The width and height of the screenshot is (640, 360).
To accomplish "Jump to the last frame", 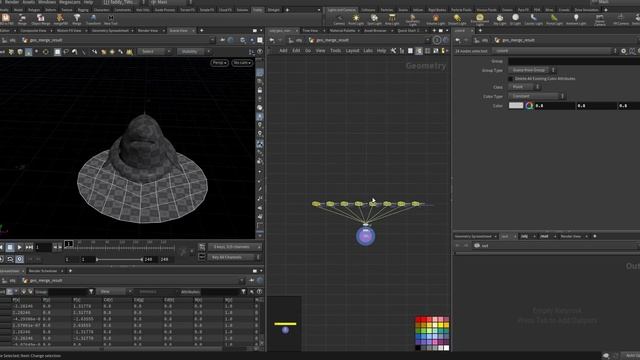I will pos(29,247).
